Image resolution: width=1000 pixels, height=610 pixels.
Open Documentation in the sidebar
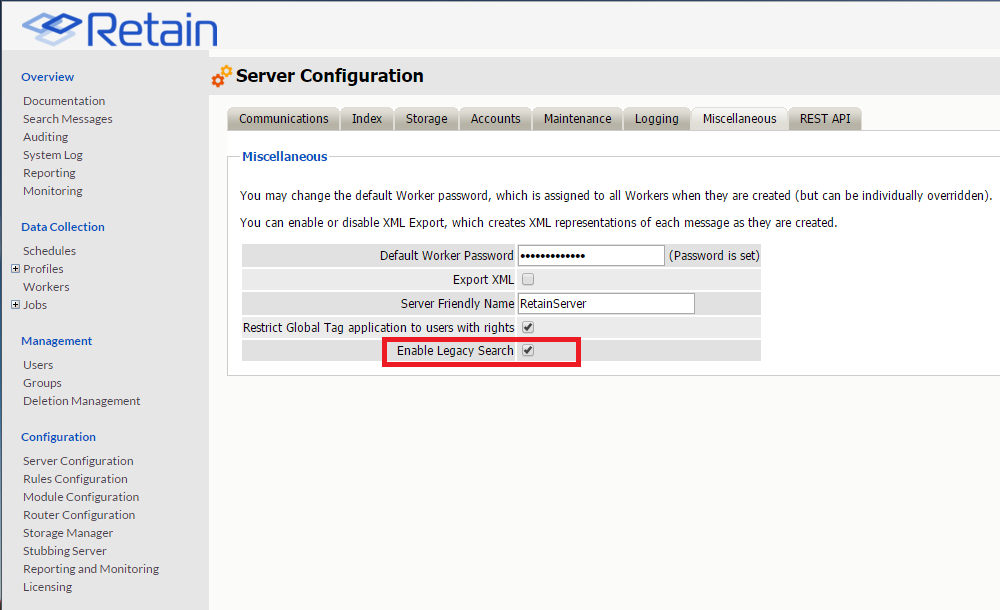click(x=64, y=101)
